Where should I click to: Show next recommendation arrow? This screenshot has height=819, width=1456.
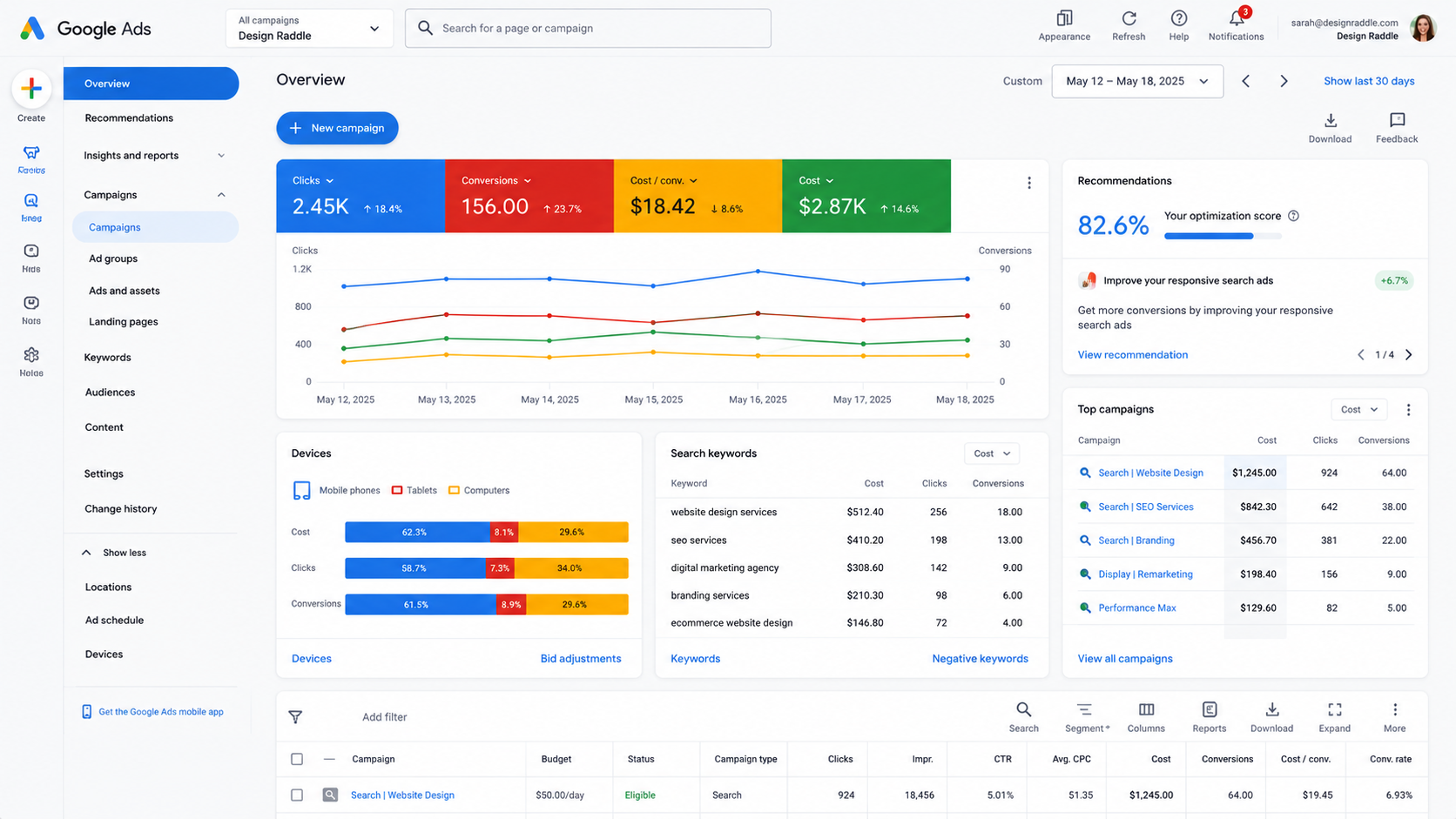point(1408,354)
